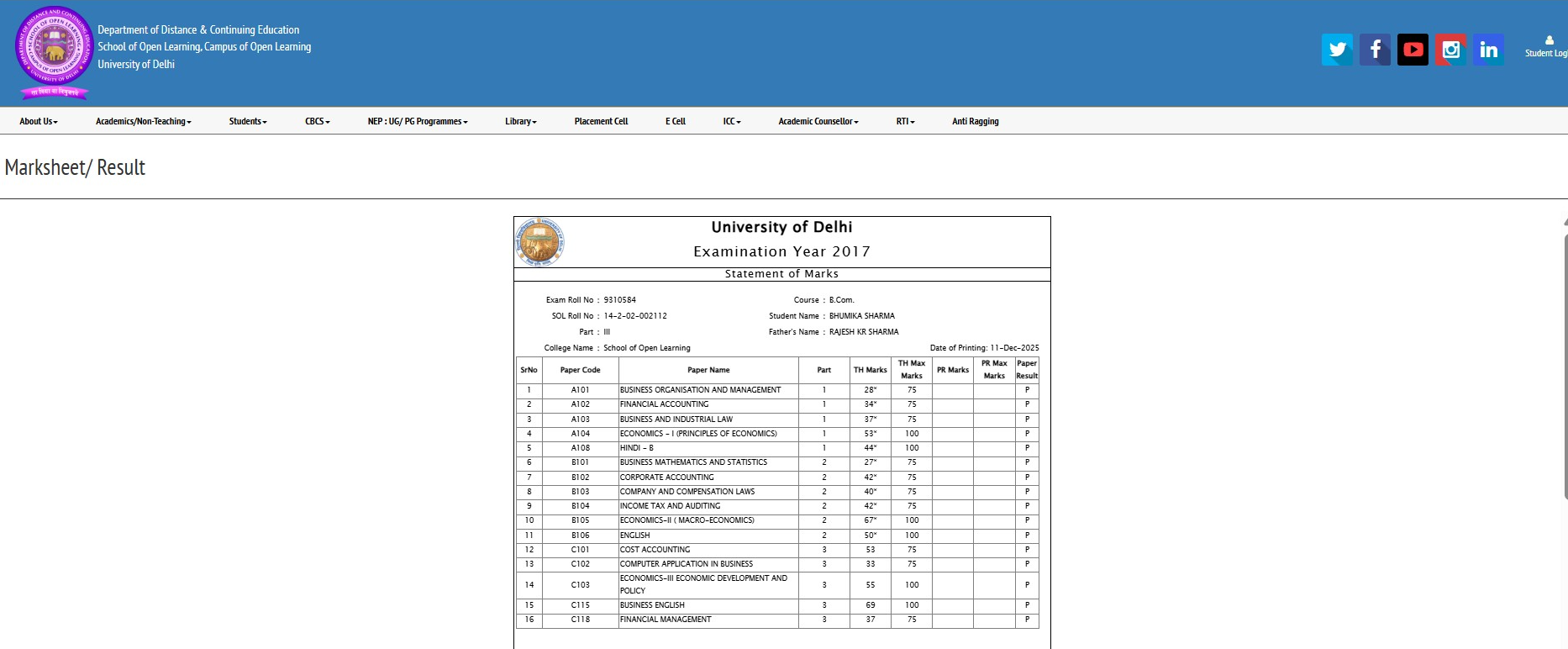Expand the Academics/Non-Teaching dropdown

tap(143, 121)
